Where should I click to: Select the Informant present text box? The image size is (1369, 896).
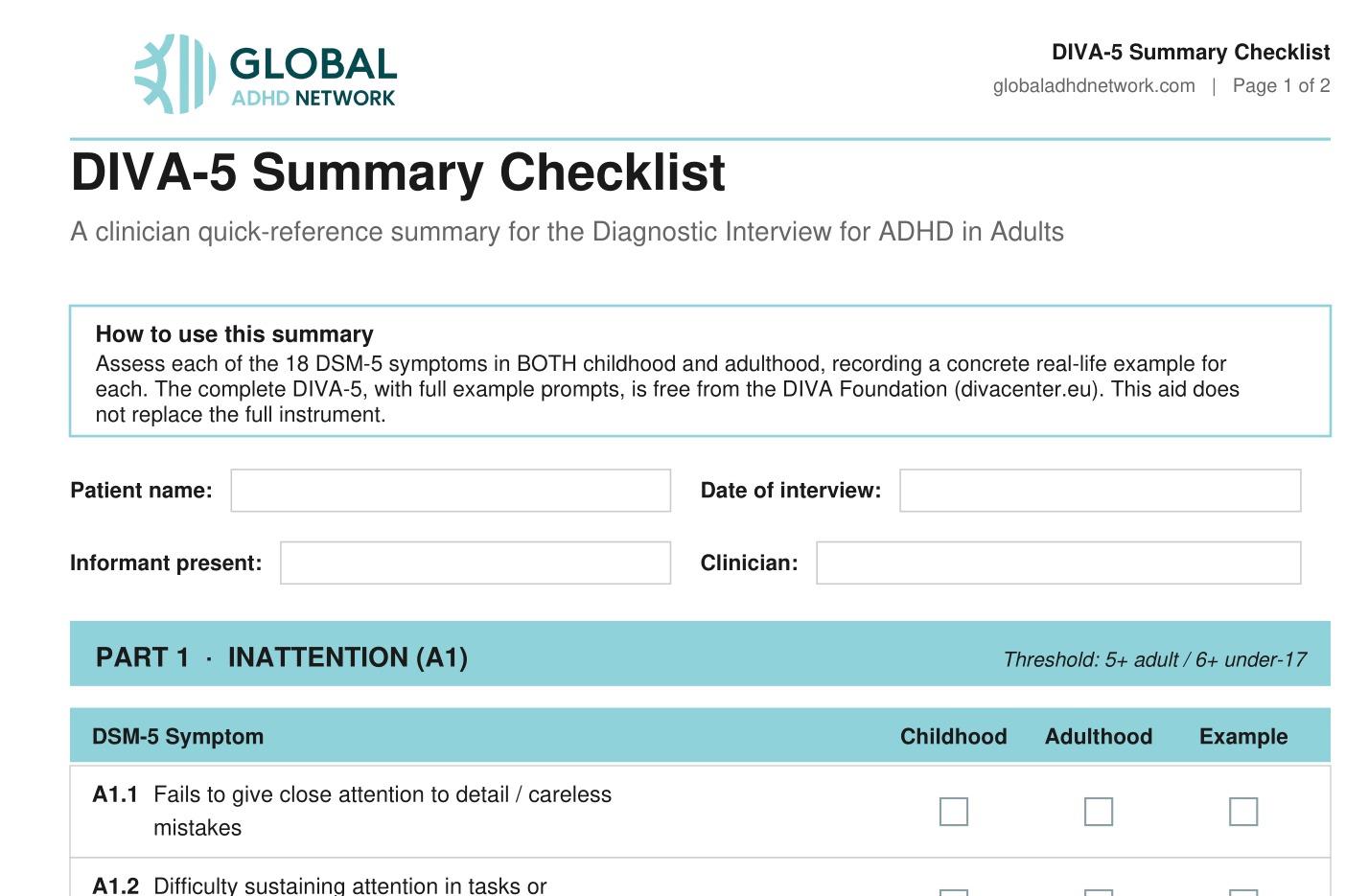pos(476,563)
